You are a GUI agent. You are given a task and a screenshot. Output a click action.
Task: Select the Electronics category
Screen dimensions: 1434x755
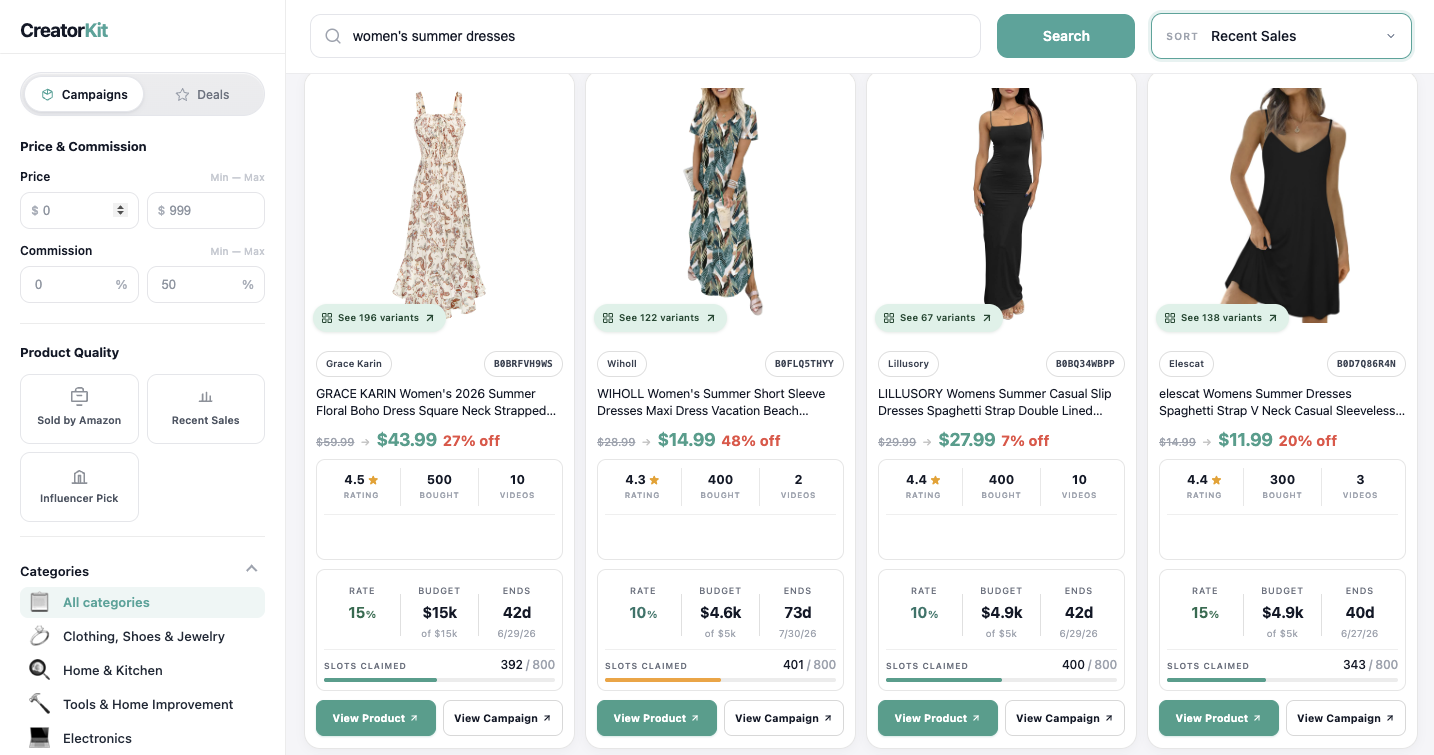(142, 738)
